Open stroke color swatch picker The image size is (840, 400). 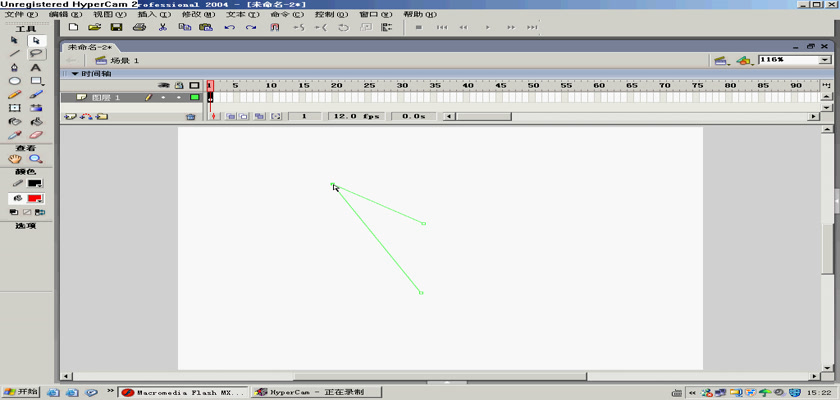(x=35, y=183)
